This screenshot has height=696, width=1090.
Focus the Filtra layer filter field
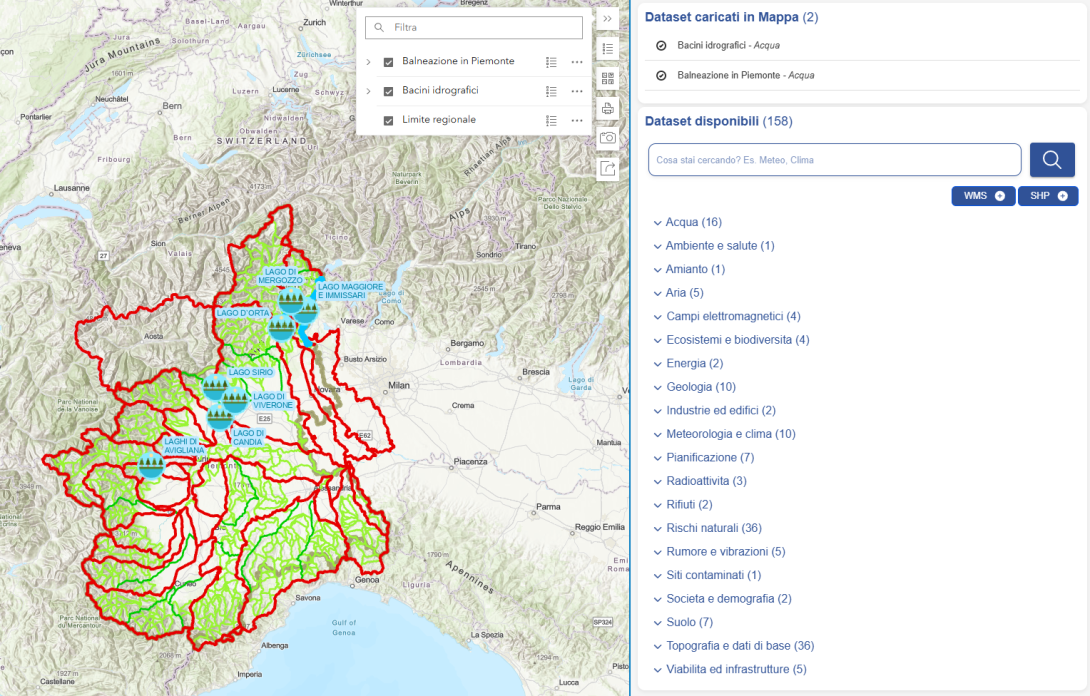474,27
